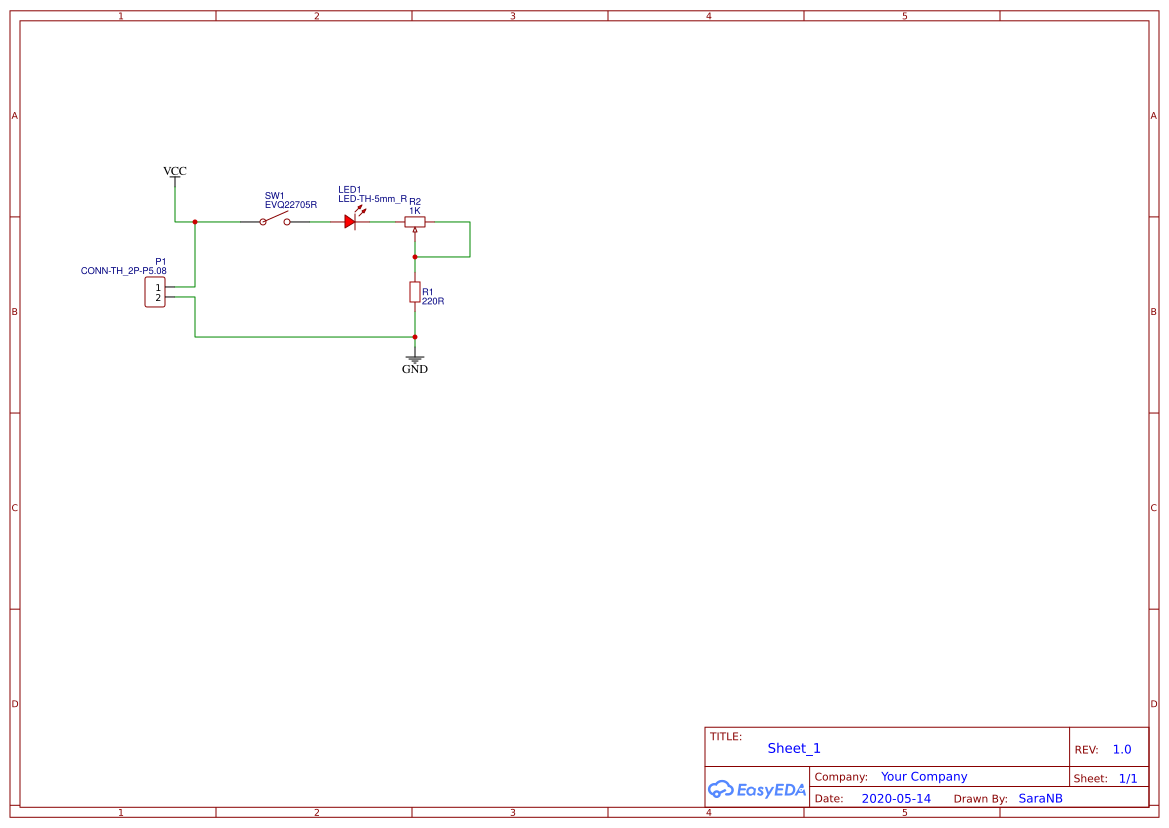Click the EVQ22705R part name
This screenshot has height=828, width=1169.
(x=291, y=205)
